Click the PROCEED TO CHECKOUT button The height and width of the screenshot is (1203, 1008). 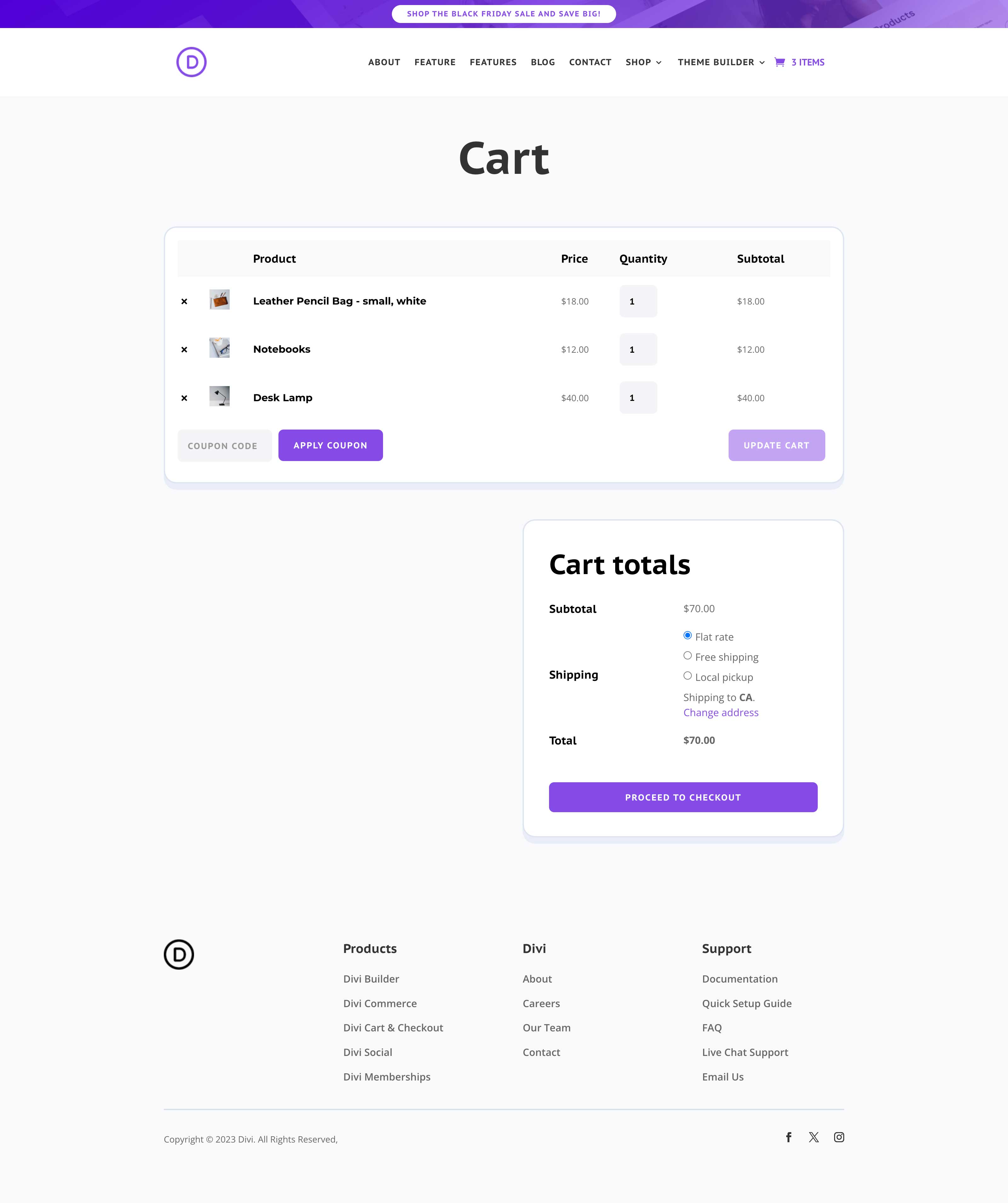(683, 797)
